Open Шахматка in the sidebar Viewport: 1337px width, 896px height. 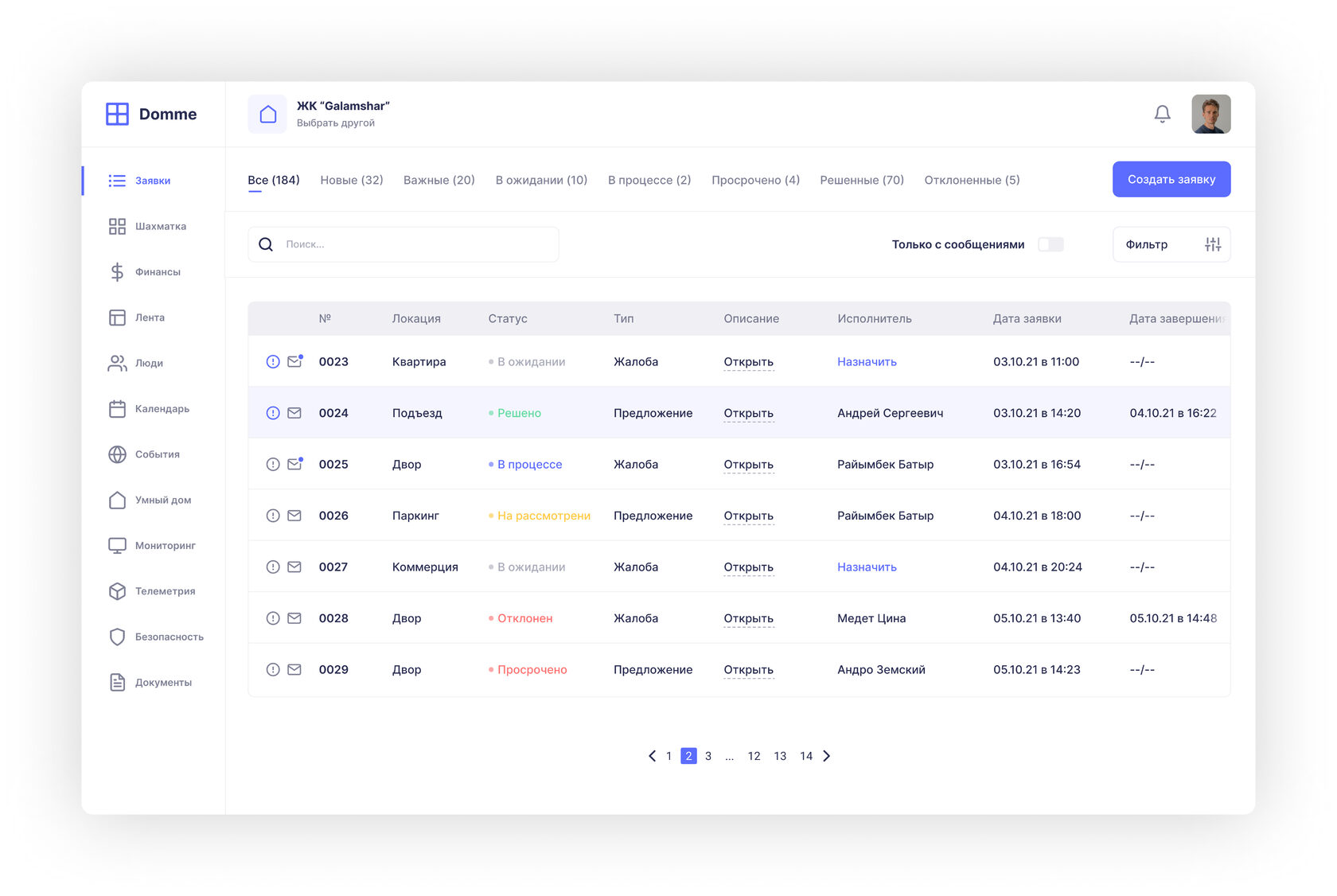point(160,226)
